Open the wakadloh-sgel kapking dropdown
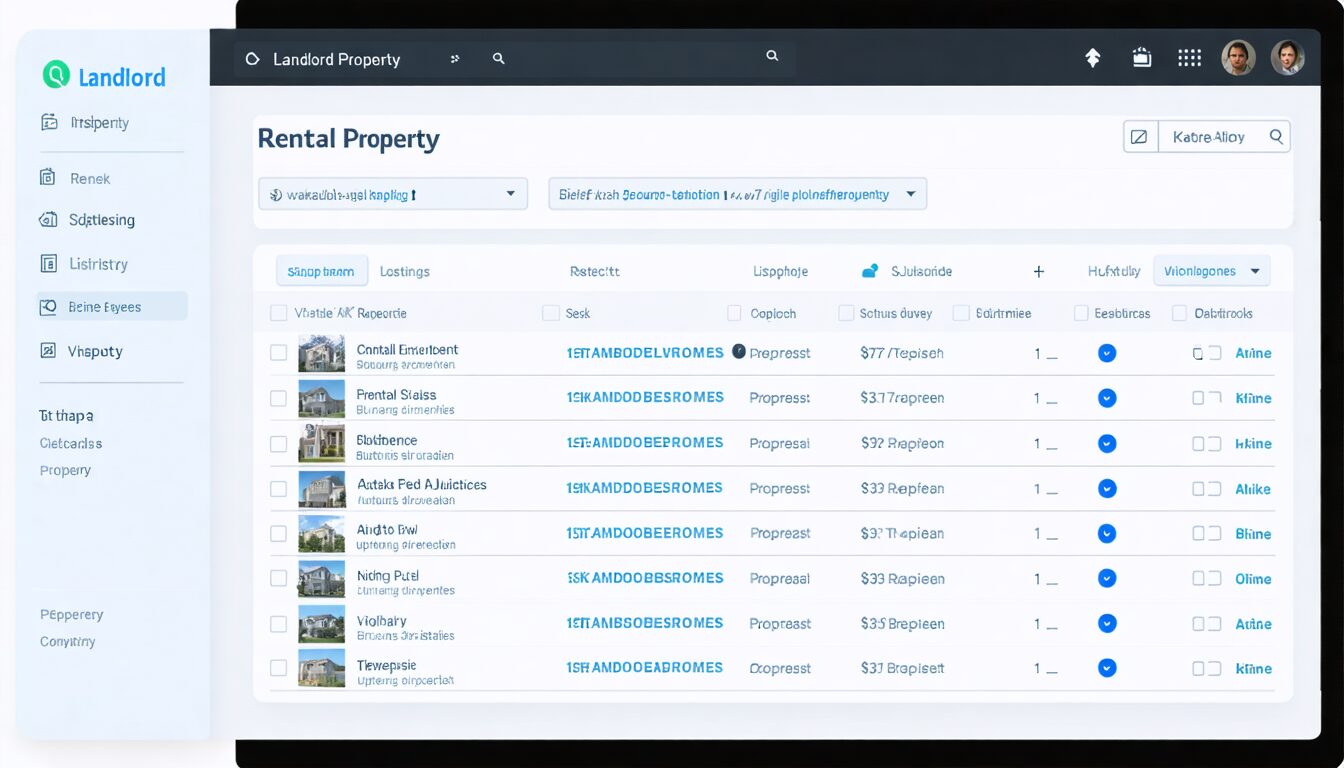1344x768 pixels. click(x=393, y=194)
